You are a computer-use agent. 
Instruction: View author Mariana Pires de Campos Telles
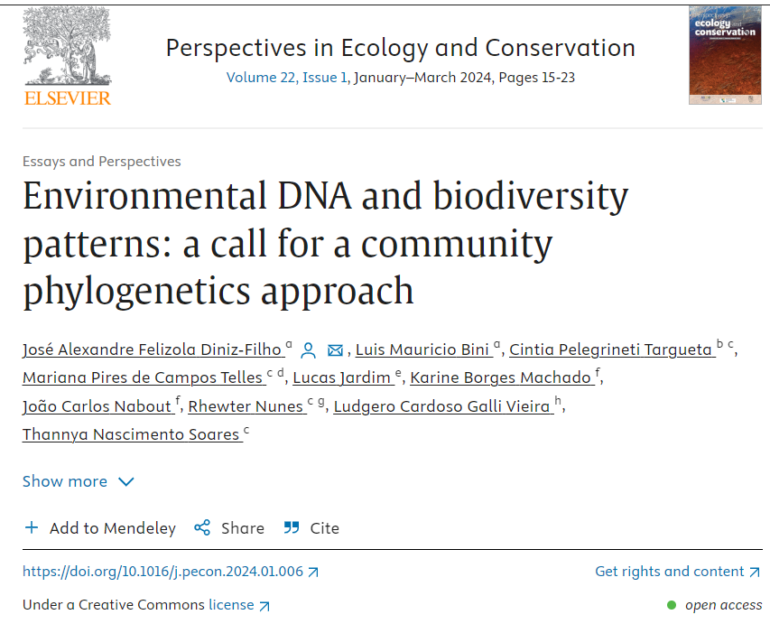(142, 378)
